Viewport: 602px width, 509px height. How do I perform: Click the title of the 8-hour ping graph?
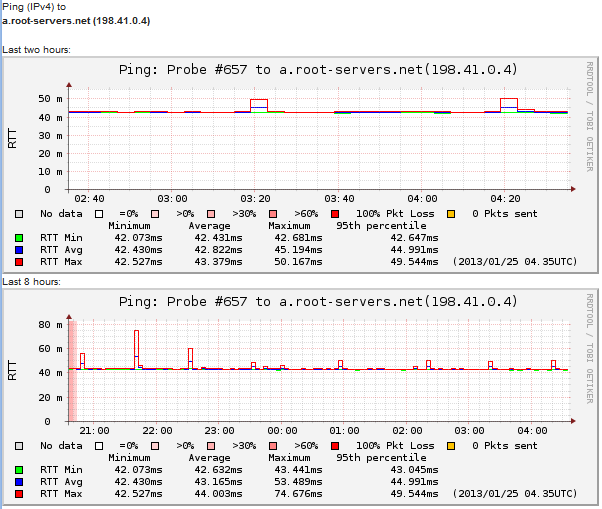click(317, 301)
